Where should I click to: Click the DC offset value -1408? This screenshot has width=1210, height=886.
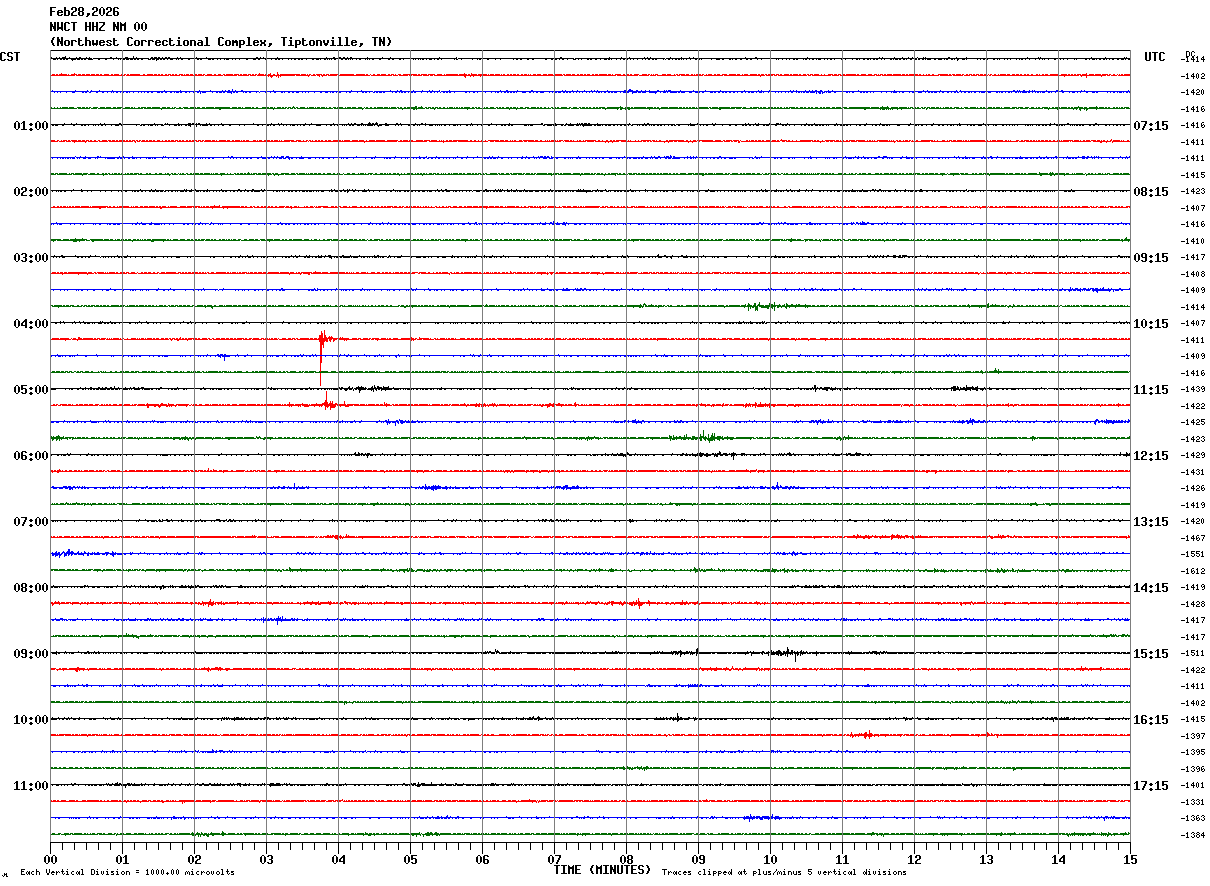[x=1192, y=274]
